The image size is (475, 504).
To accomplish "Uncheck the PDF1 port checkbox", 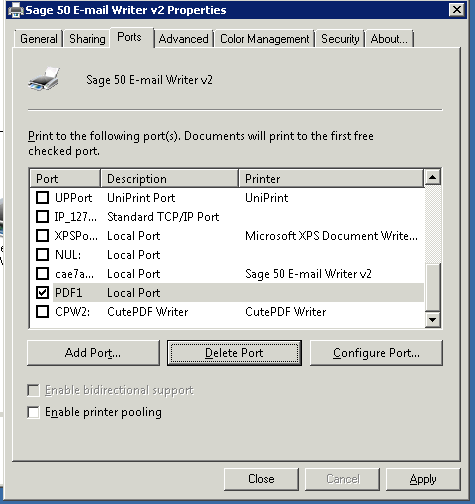I will coord(42,293).
